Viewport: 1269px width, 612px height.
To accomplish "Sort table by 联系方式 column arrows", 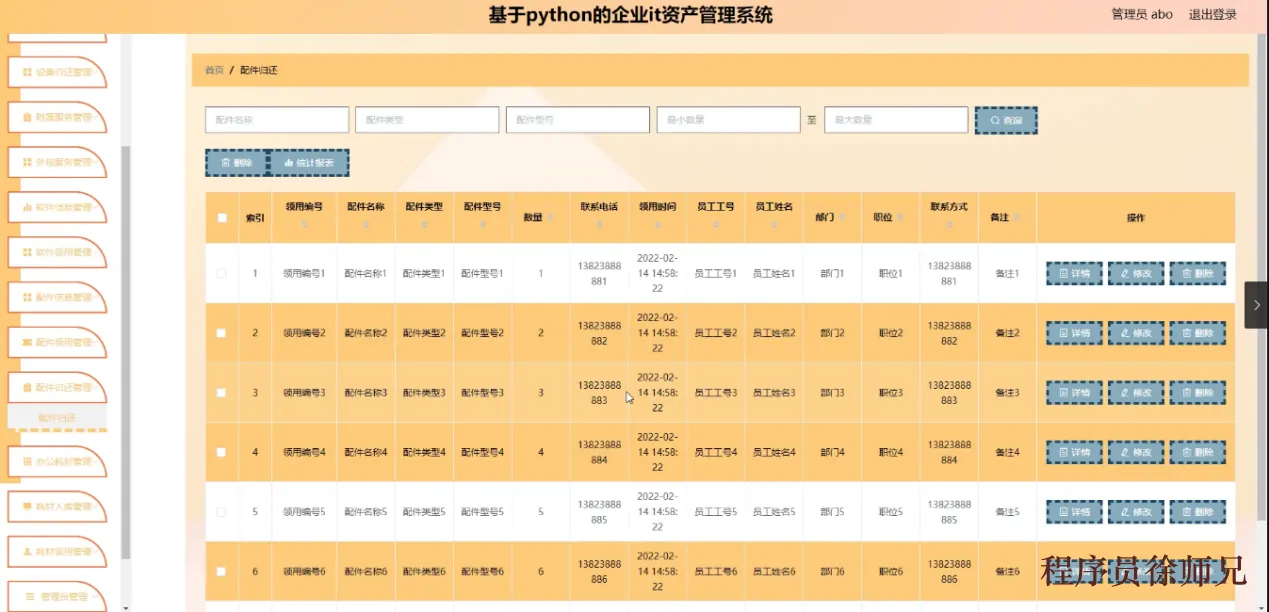I will 949,226.
